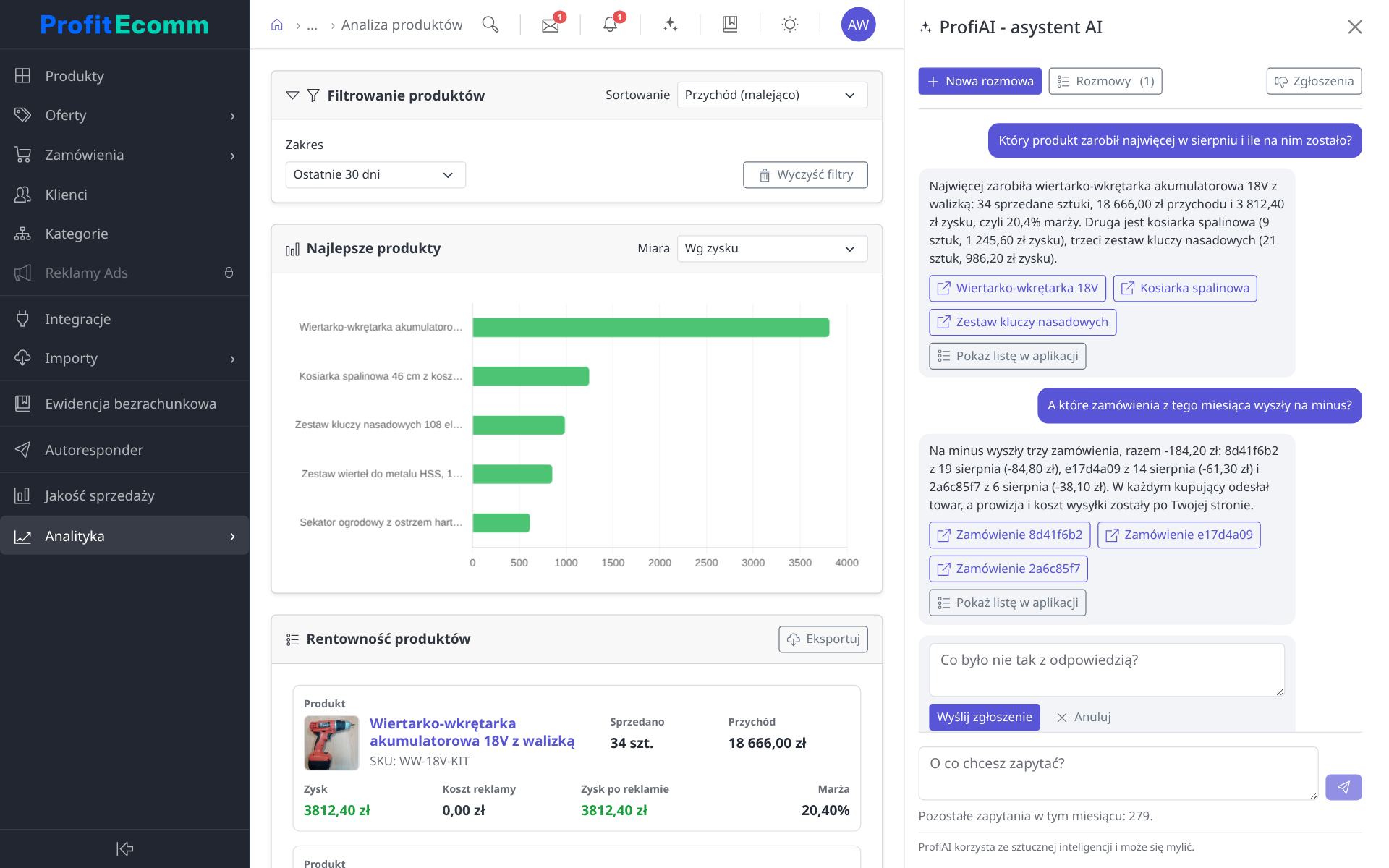Toggle the light/dark theme sun icon
This screenshot has width=1389, height=868.
coord(790,25)
